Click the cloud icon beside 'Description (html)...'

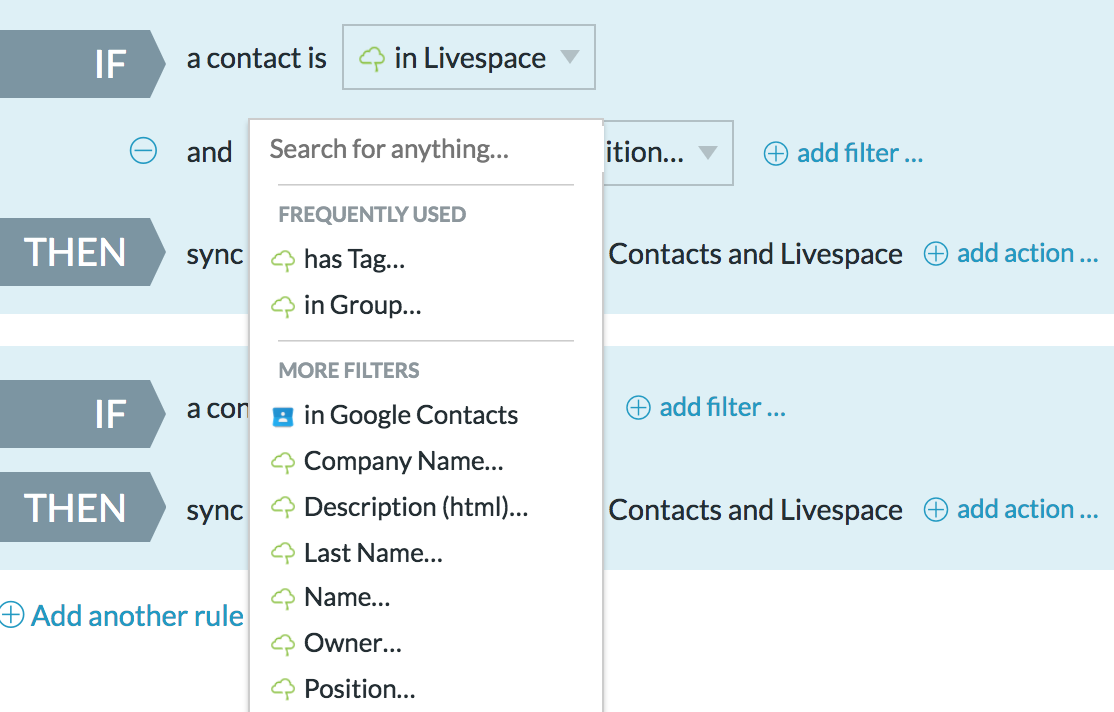coord(283,508)
